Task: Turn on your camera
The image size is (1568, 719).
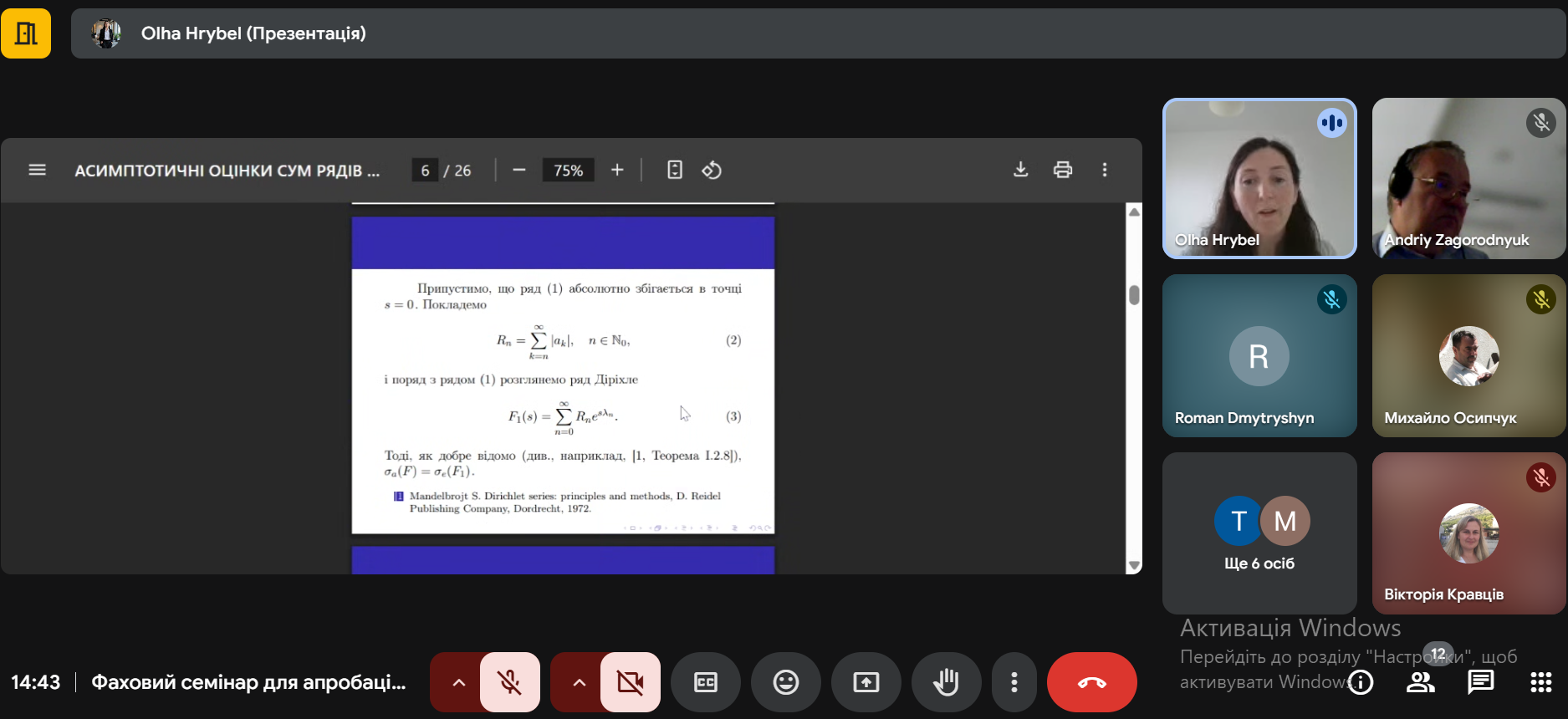Action: [x=630, y=682]
